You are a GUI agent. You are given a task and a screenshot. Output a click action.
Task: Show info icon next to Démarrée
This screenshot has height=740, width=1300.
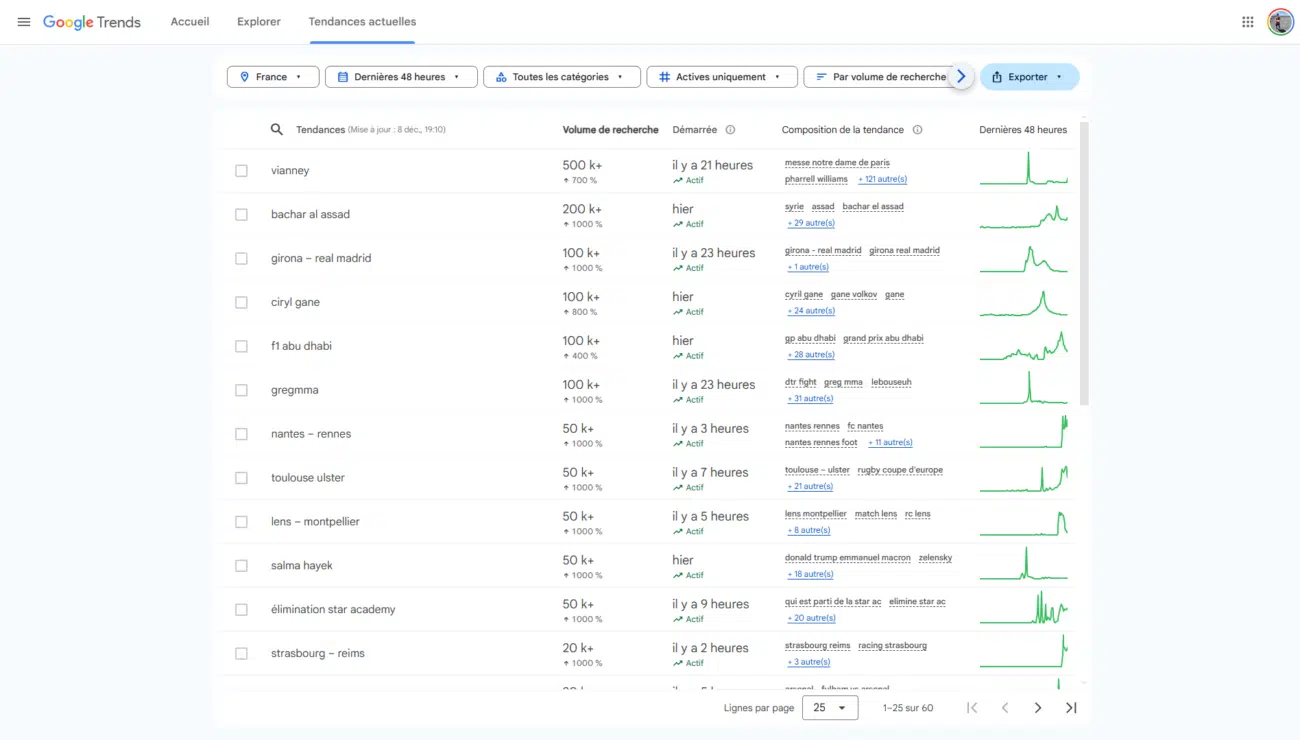coord(730,130)
